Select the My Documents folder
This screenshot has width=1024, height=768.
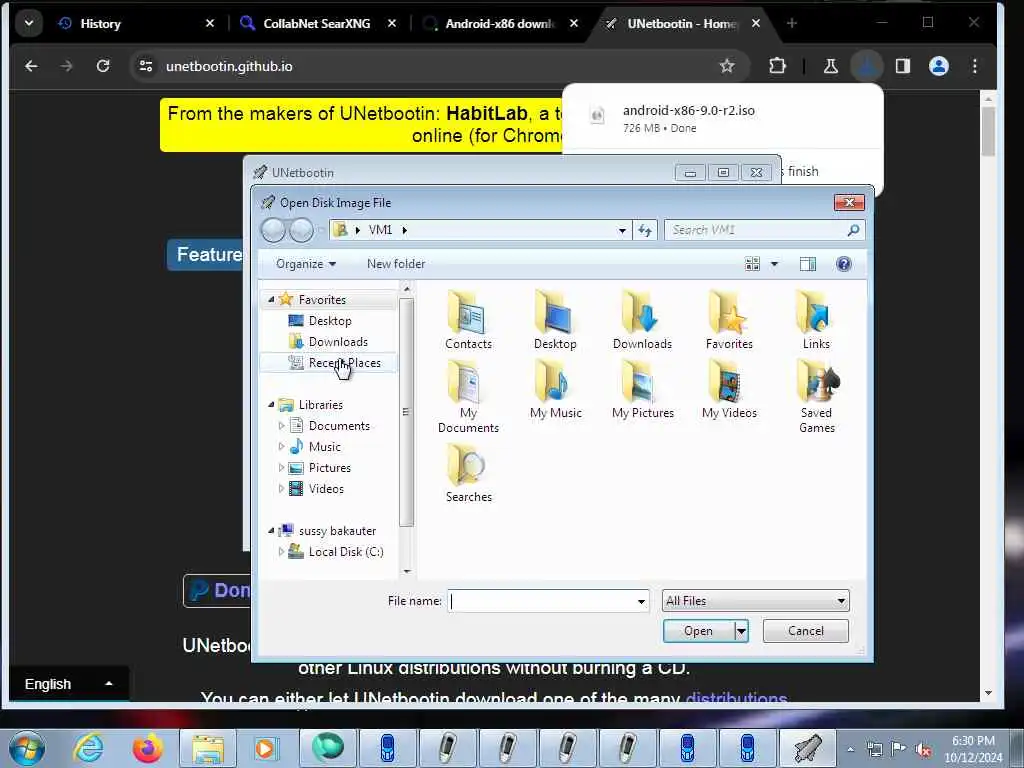(x=468, y=398)
